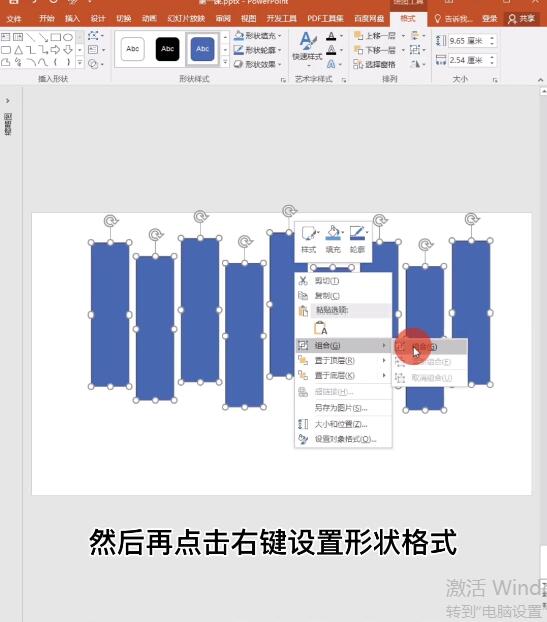
Task: Switch to PDF工具集 tab
Action: click(x=325, y=18)
